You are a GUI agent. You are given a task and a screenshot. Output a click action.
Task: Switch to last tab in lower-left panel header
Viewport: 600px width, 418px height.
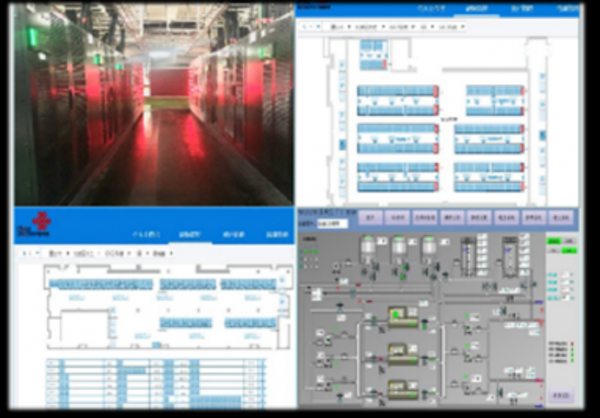[x=277, y=235]
